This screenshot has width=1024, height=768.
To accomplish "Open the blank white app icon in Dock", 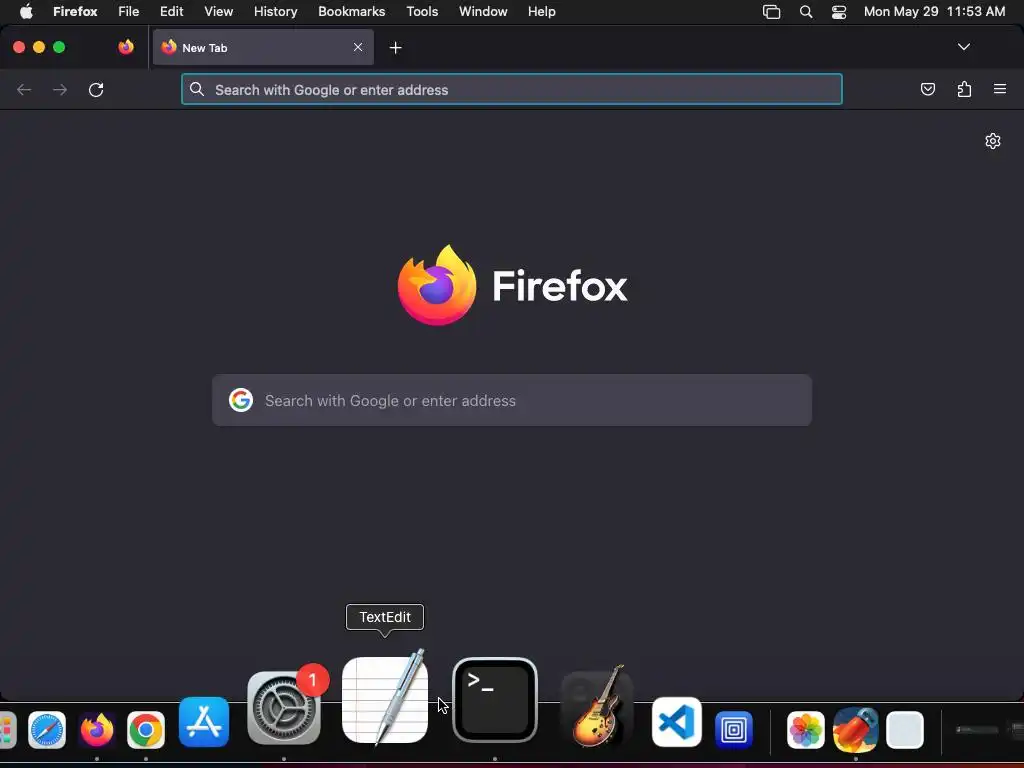I will (x=904, y=729).
